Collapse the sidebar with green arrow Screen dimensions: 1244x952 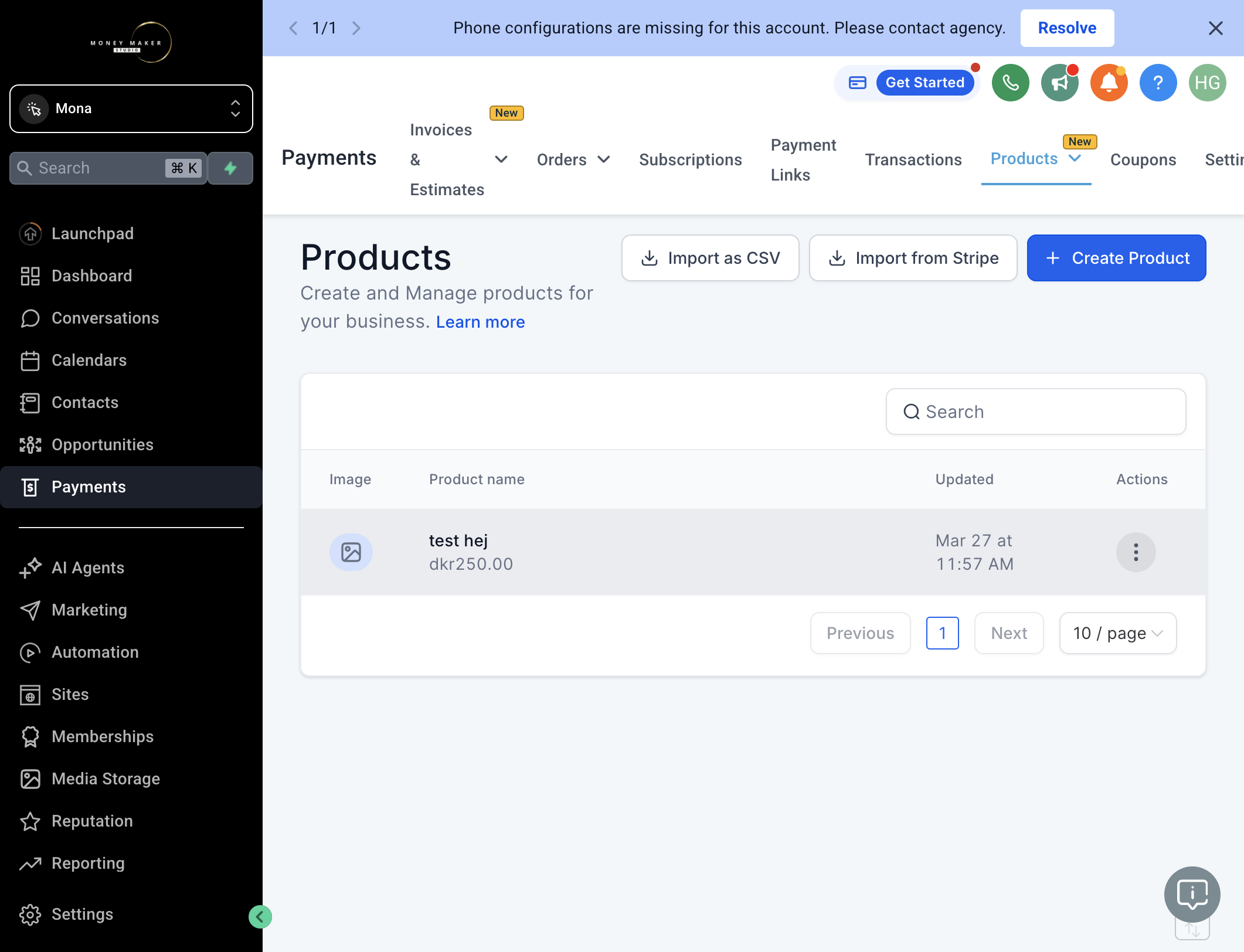click(260, 917)
